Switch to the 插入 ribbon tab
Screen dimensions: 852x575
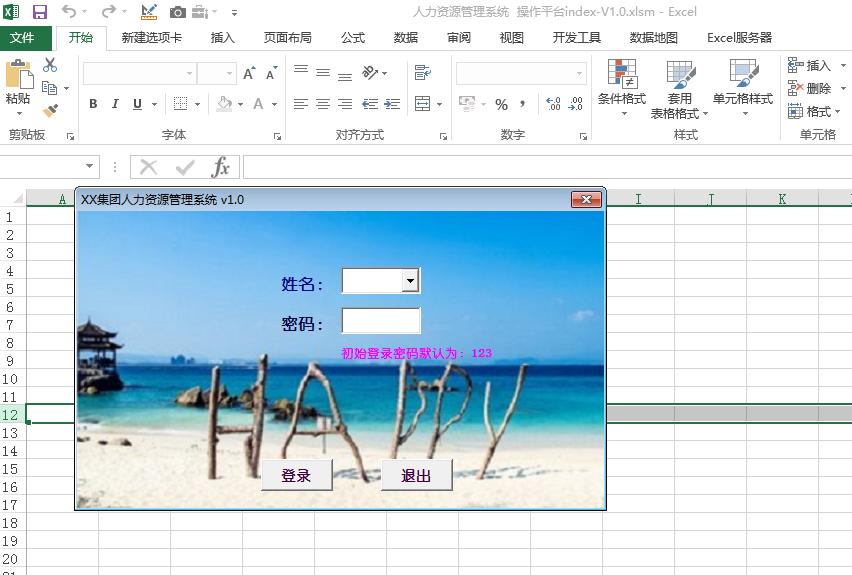[x=223, y=38]
